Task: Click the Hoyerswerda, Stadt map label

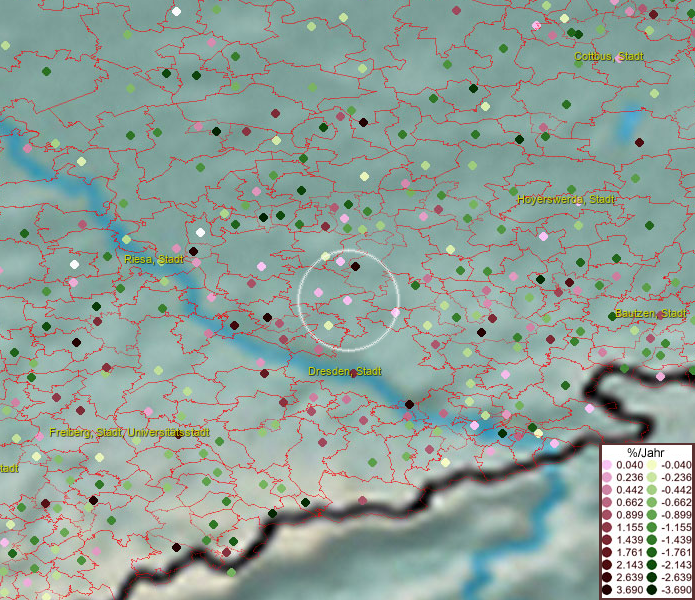Action: click(x=566, y=199)
